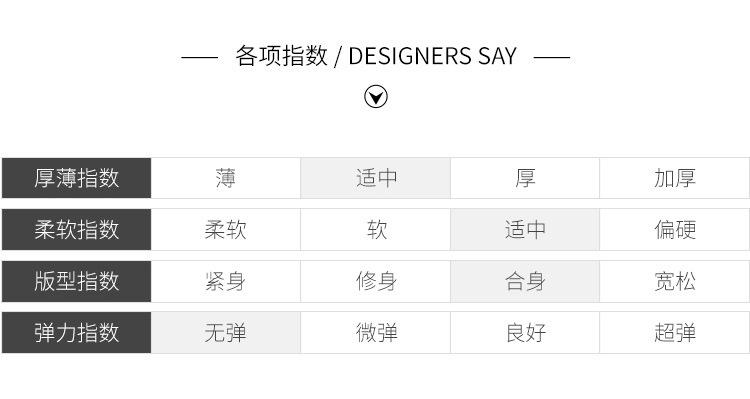Choose the 超弹 elasticity option
The image size is (750, 399).
pyautogui.click(x=674, y=332)
